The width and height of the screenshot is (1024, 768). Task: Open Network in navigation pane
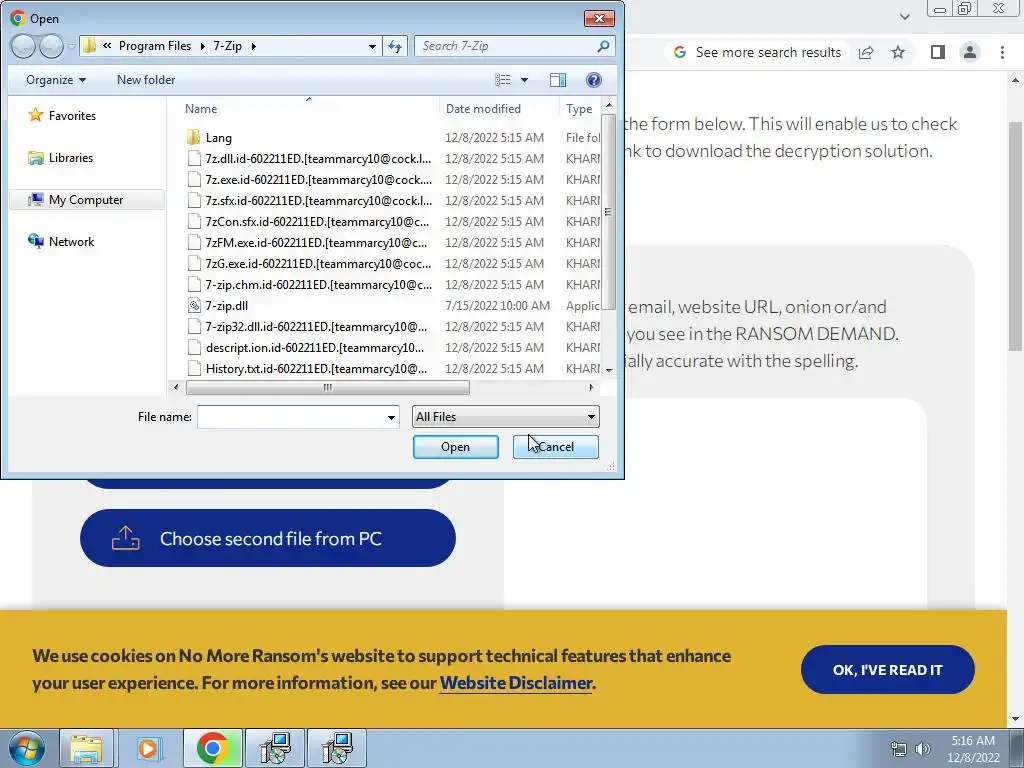point(61,242)
